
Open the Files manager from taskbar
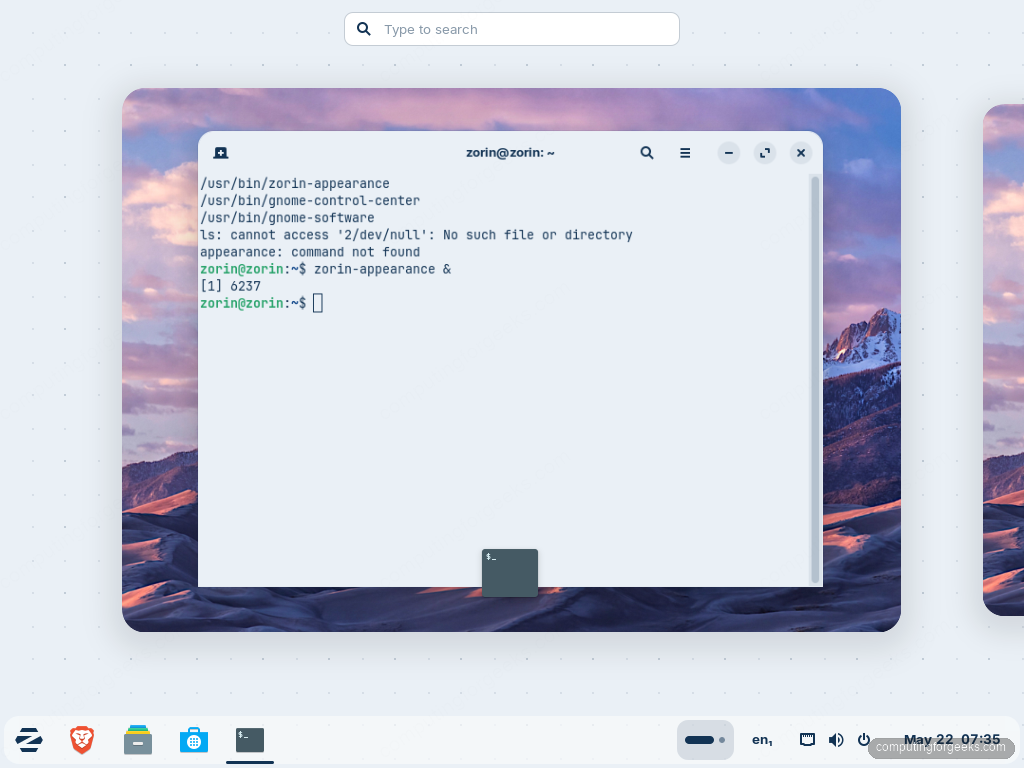coord(138,740)
